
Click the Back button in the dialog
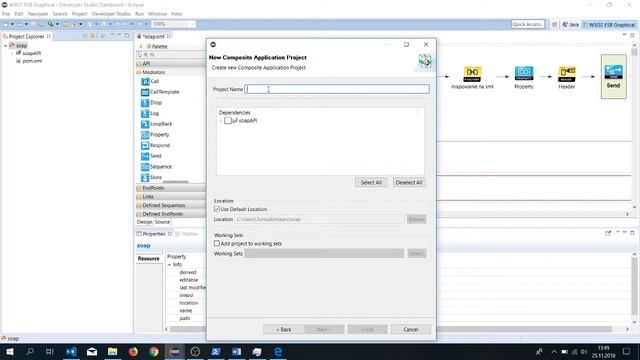[283, 329]
